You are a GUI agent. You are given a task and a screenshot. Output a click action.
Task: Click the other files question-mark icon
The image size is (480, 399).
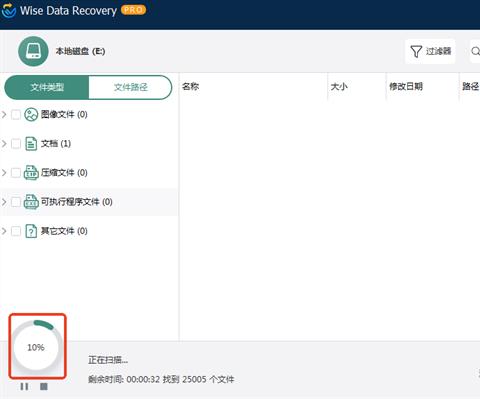coord(31,231)
